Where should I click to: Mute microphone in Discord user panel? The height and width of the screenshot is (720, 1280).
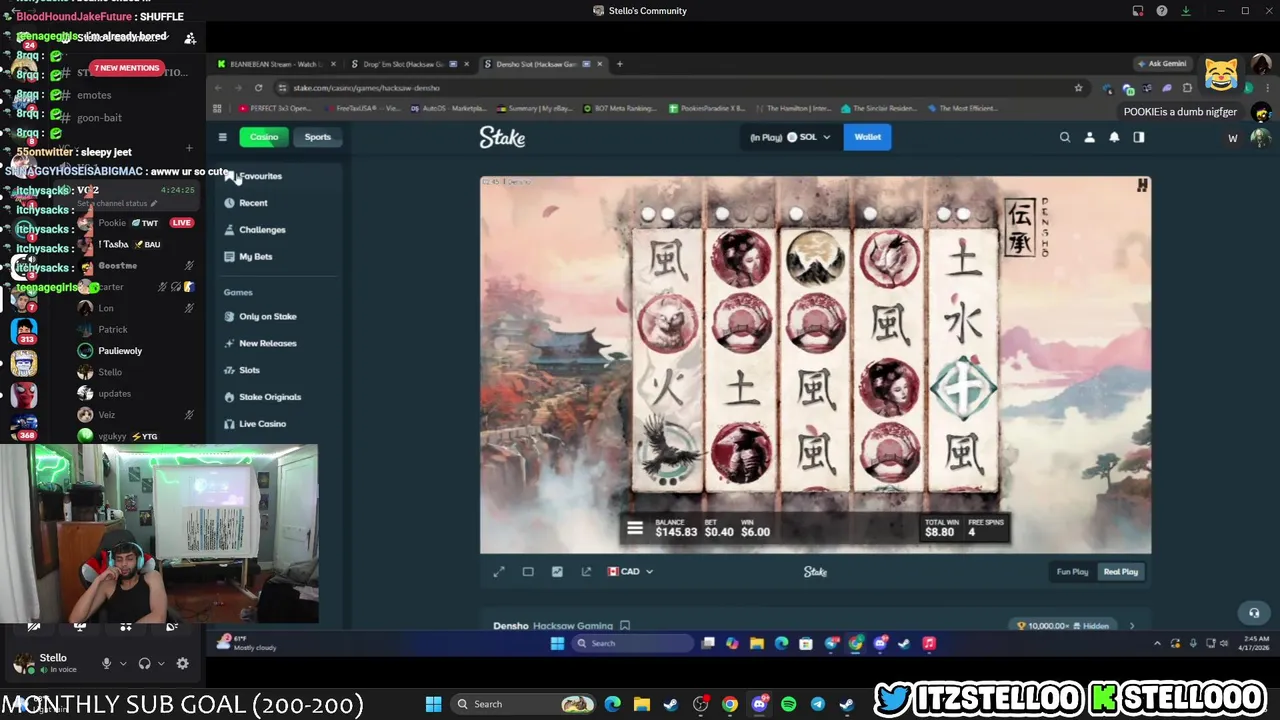click(x=106, y=663)
